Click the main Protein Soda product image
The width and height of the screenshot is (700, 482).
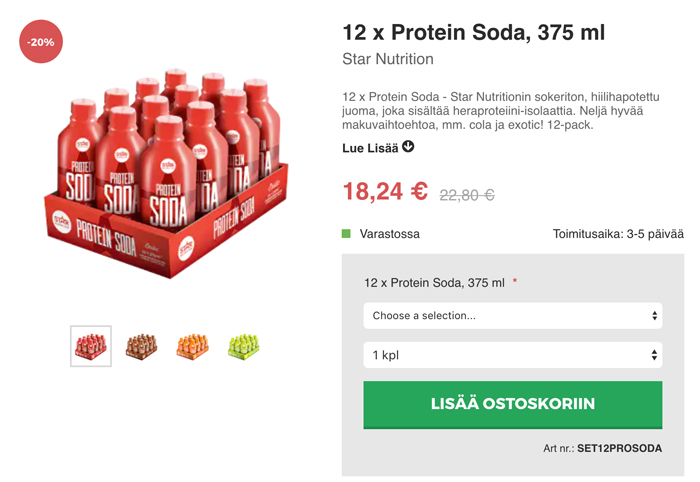(167, 174)
